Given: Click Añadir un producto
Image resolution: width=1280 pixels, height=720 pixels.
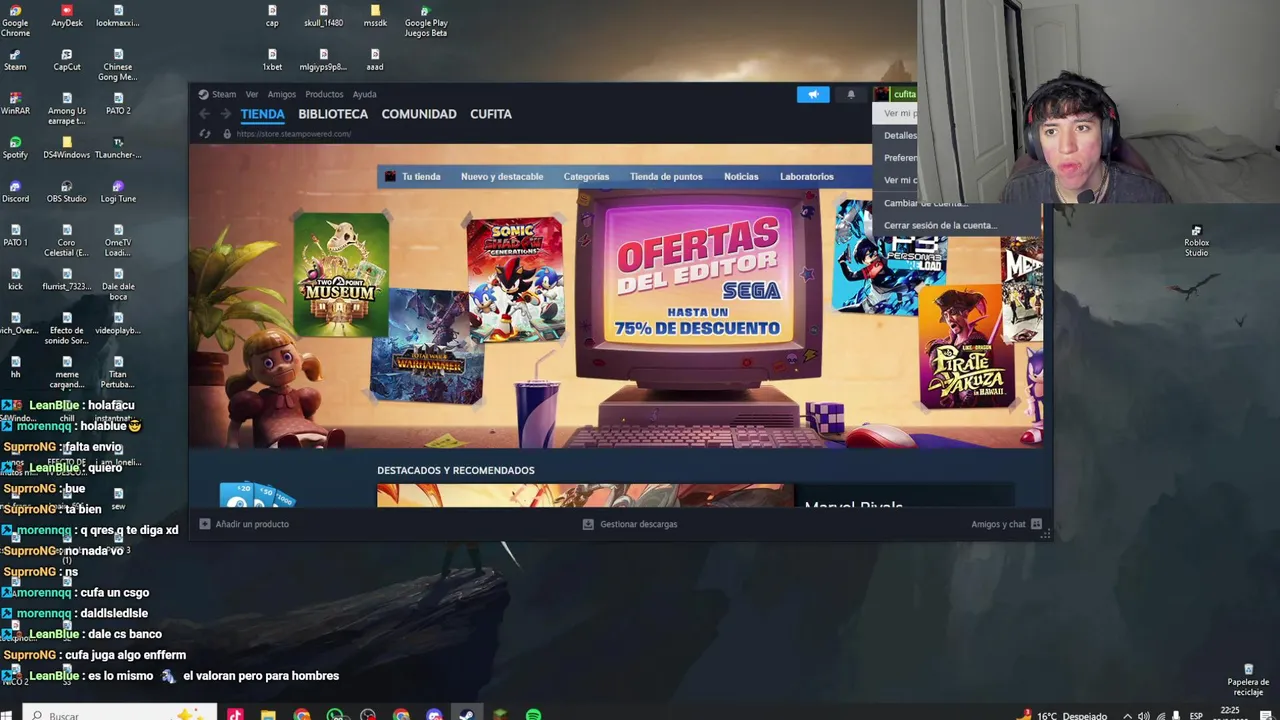Looking at the screenshot, I should tap(244, 524).
